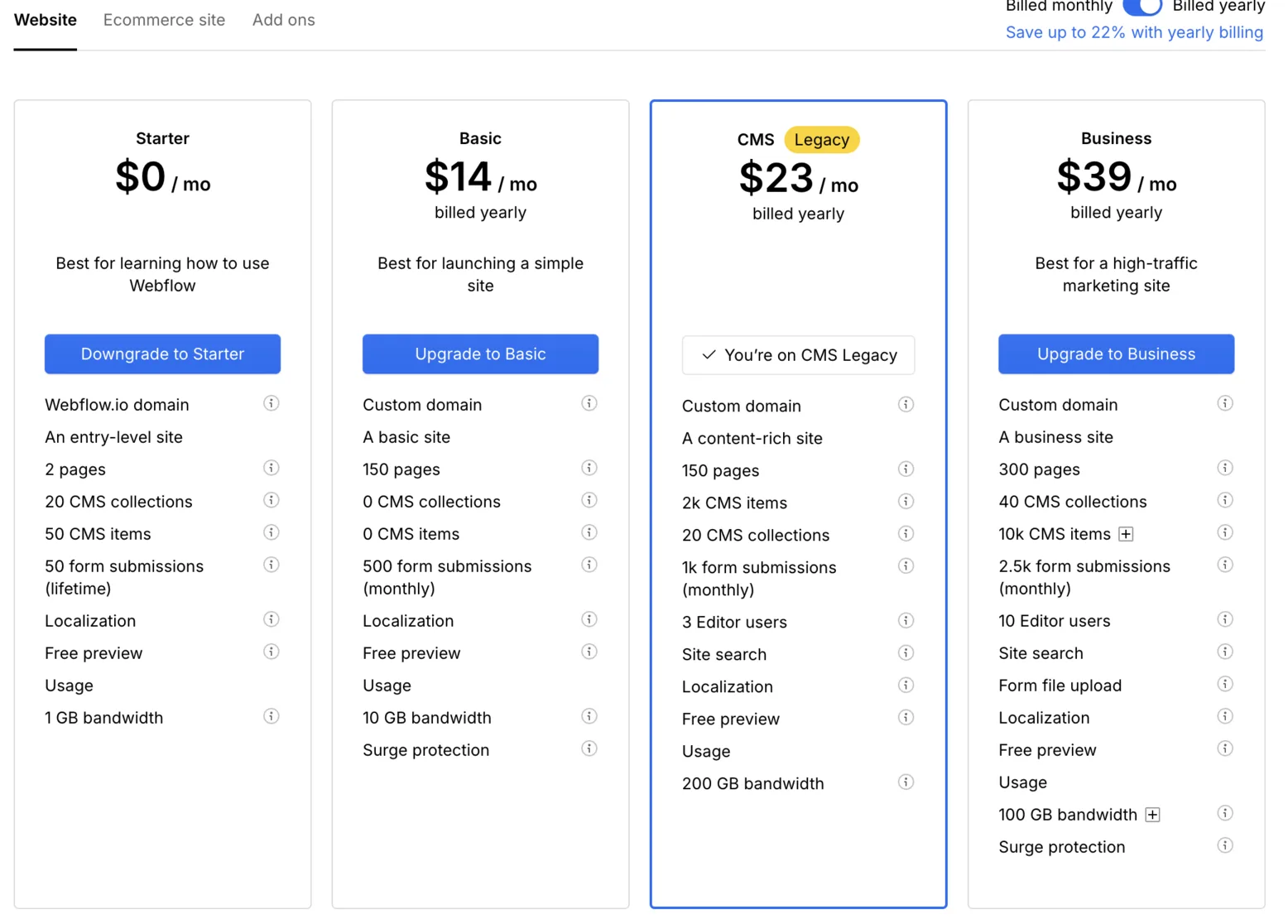Open the Add ons tab
The image size is (1288, 924).
(283, 20)
